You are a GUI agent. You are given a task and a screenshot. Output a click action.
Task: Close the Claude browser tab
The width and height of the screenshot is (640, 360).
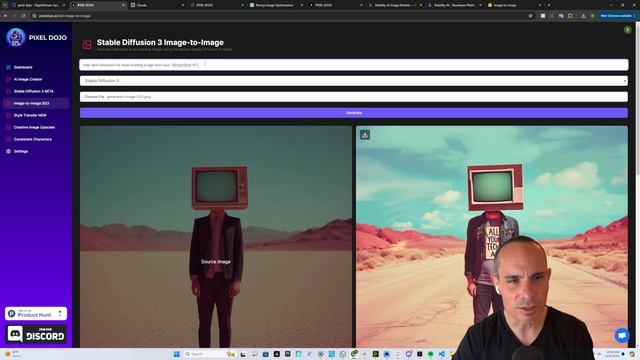[182, 5]
